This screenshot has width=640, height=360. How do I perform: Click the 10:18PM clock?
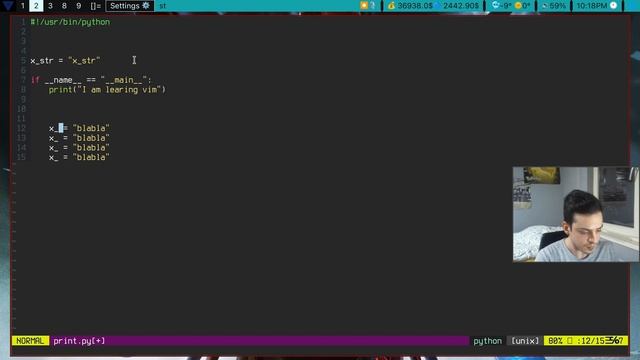pyautogui.click(x=591, y=6)
